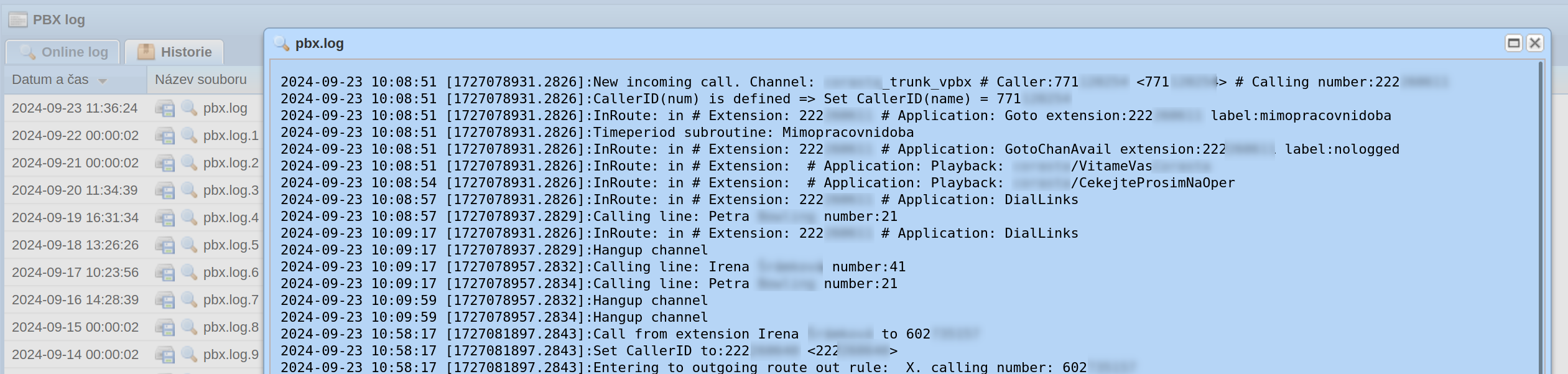Select the Historie tab

(x=174, y=52)
